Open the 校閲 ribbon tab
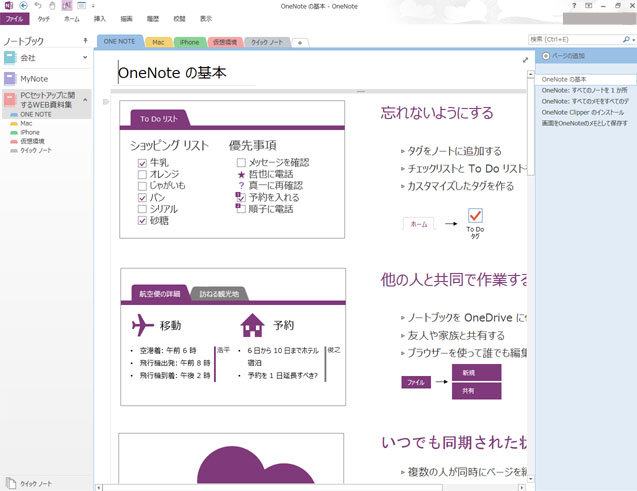 [179, 19]
